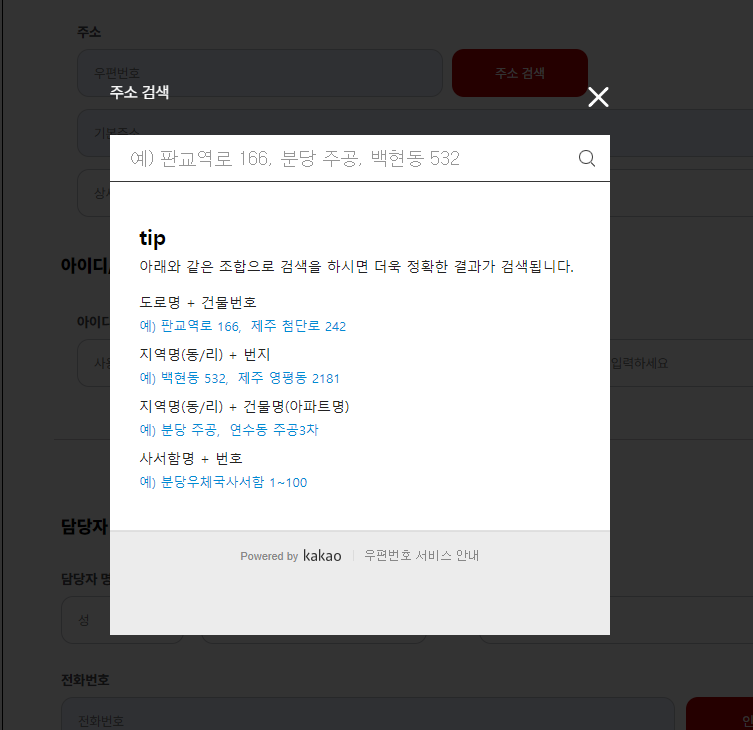Click example text 예) 백현동 532, 제주 영평동 2181

239,378
